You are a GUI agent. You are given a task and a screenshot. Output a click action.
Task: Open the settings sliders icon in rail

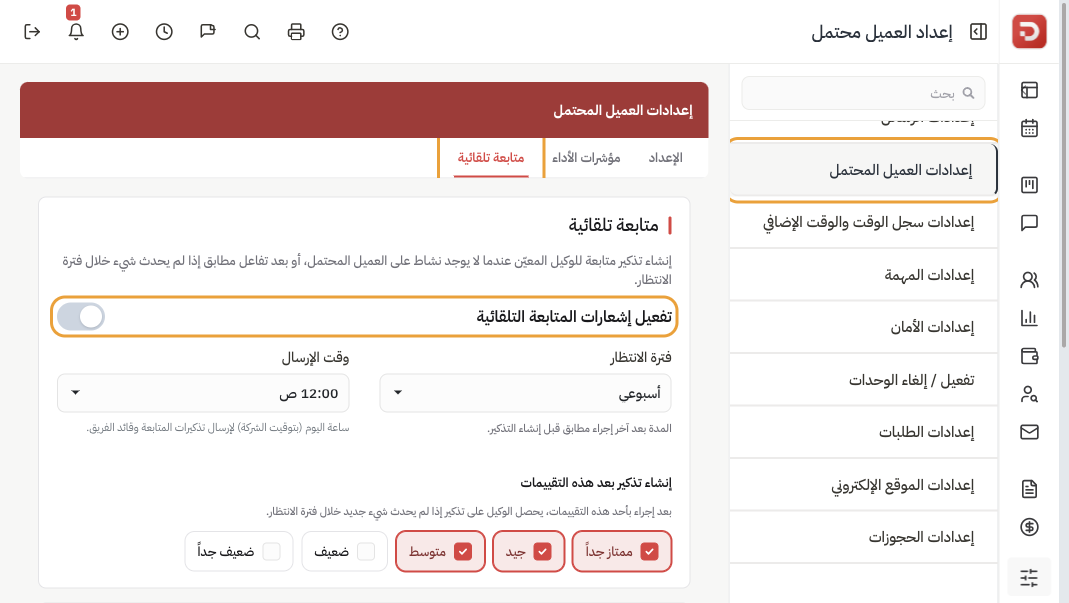(x=1029, y=578)
